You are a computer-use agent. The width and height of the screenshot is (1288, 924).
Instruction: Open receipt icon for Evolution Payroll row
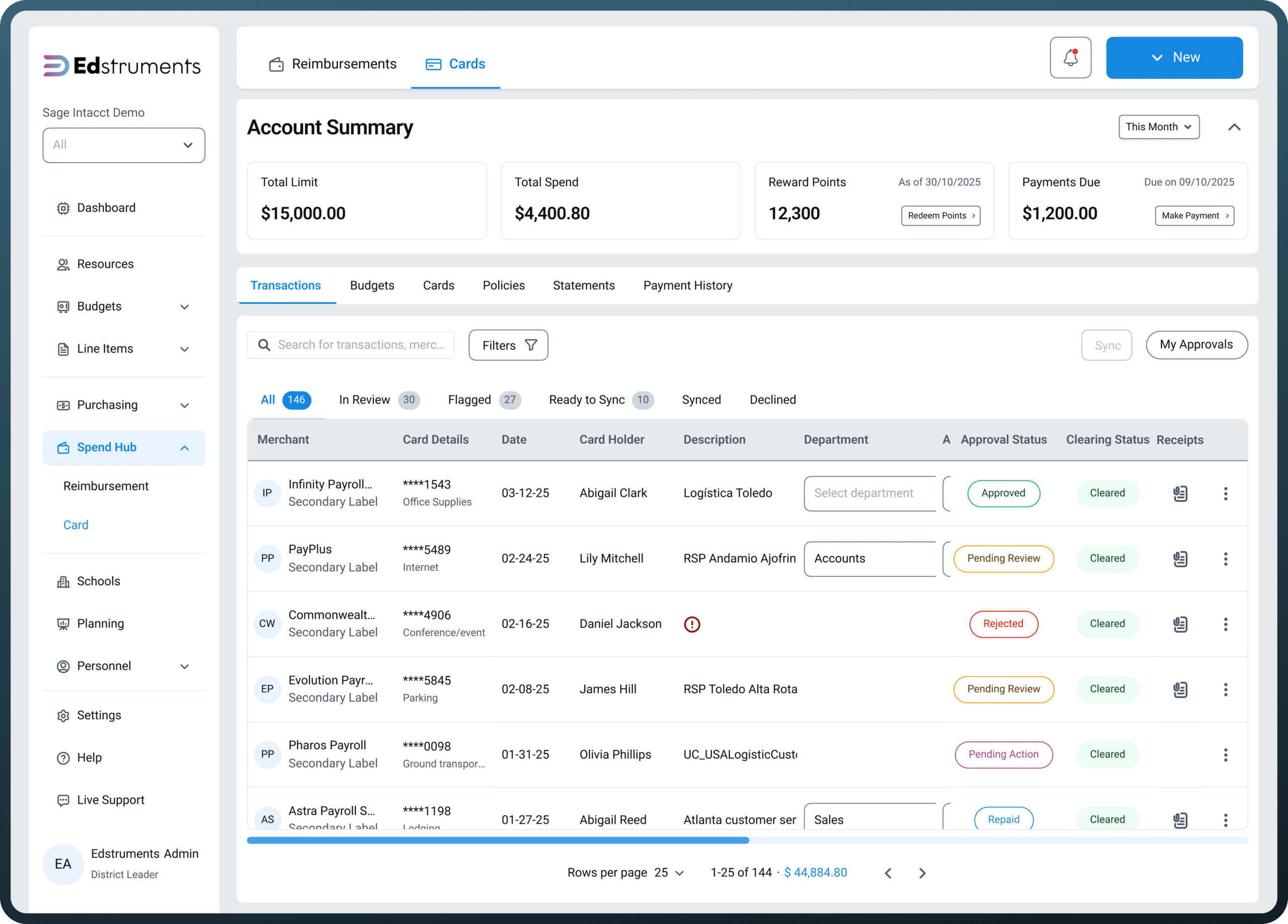tap(1180, 689)
